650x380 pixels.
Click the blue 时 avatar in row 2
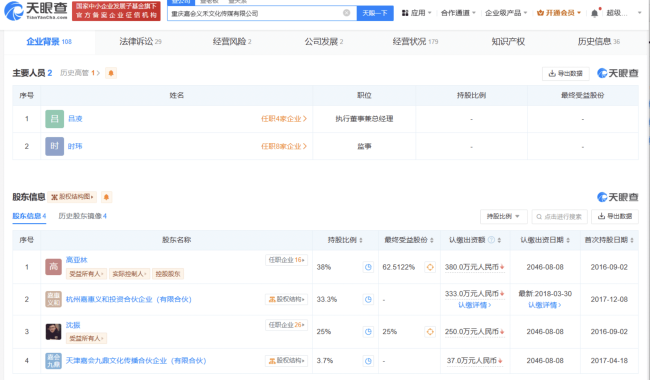pos(54,146)
